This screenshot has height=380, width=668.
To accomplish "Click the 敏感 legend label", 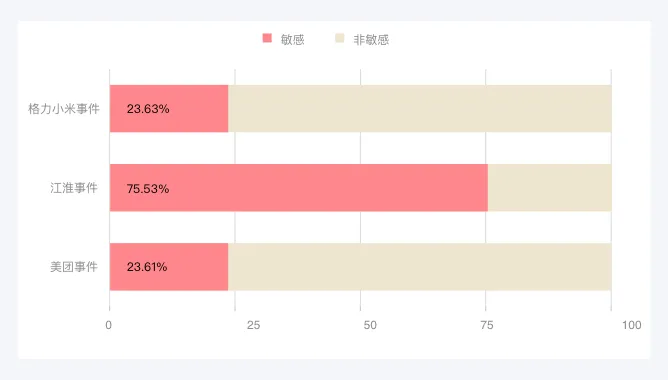I will click(292, 40).
